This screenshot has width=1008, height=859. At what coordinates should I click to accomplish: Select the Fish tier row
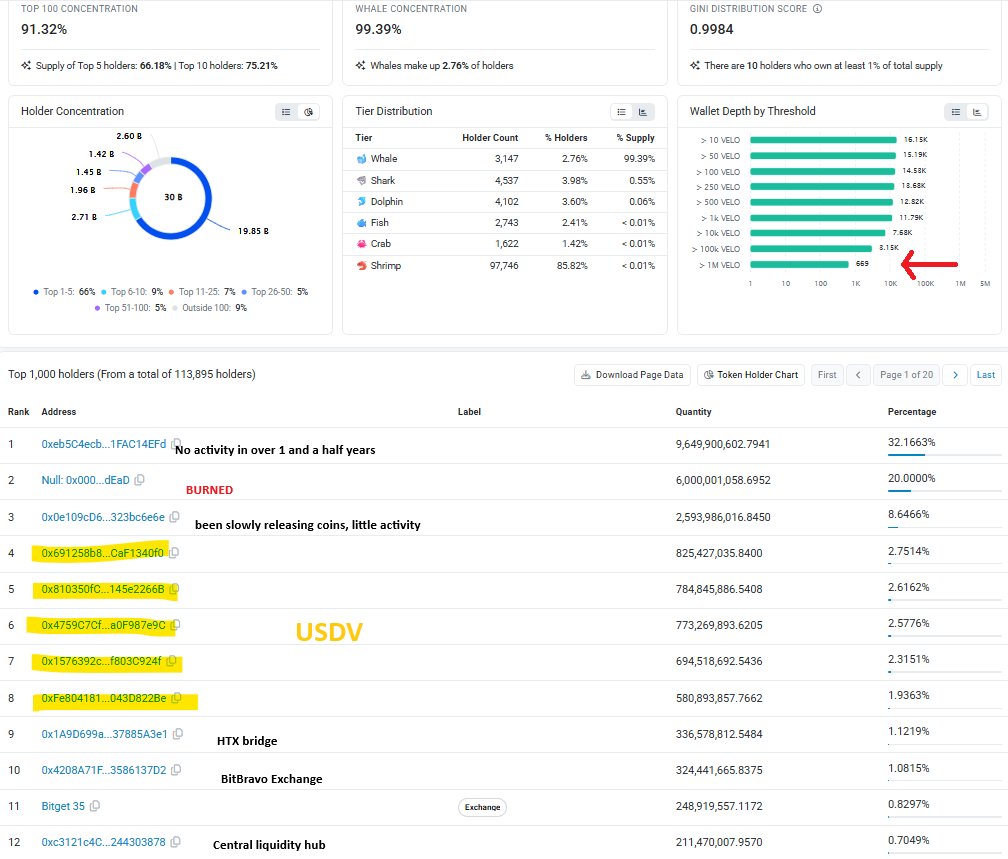pyautogui.click(x=505, y=222)
